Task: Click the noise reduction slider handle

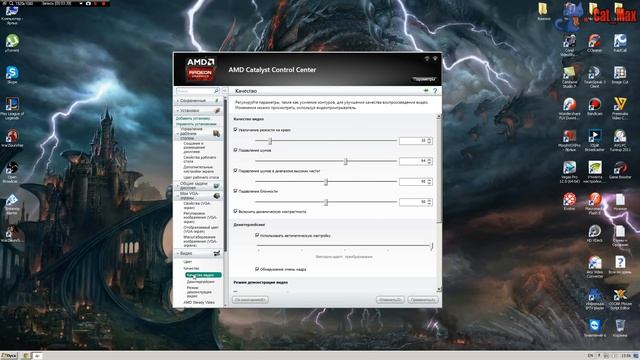Action: (x=345, y=161)
